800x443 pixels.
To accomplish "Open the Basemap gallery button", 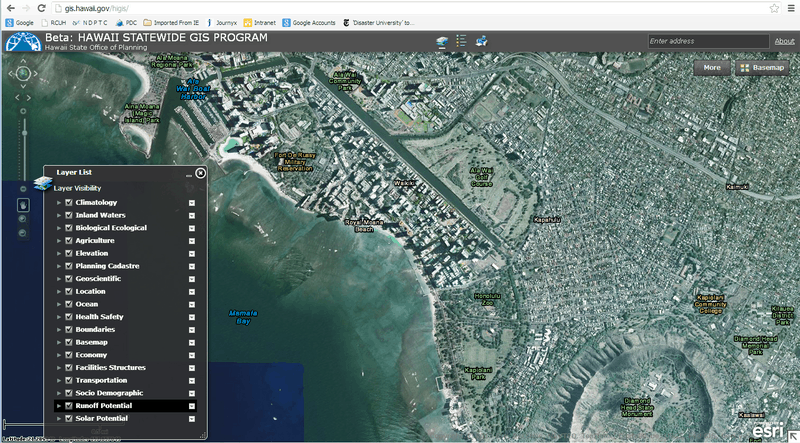I will (x=762, y=68).
